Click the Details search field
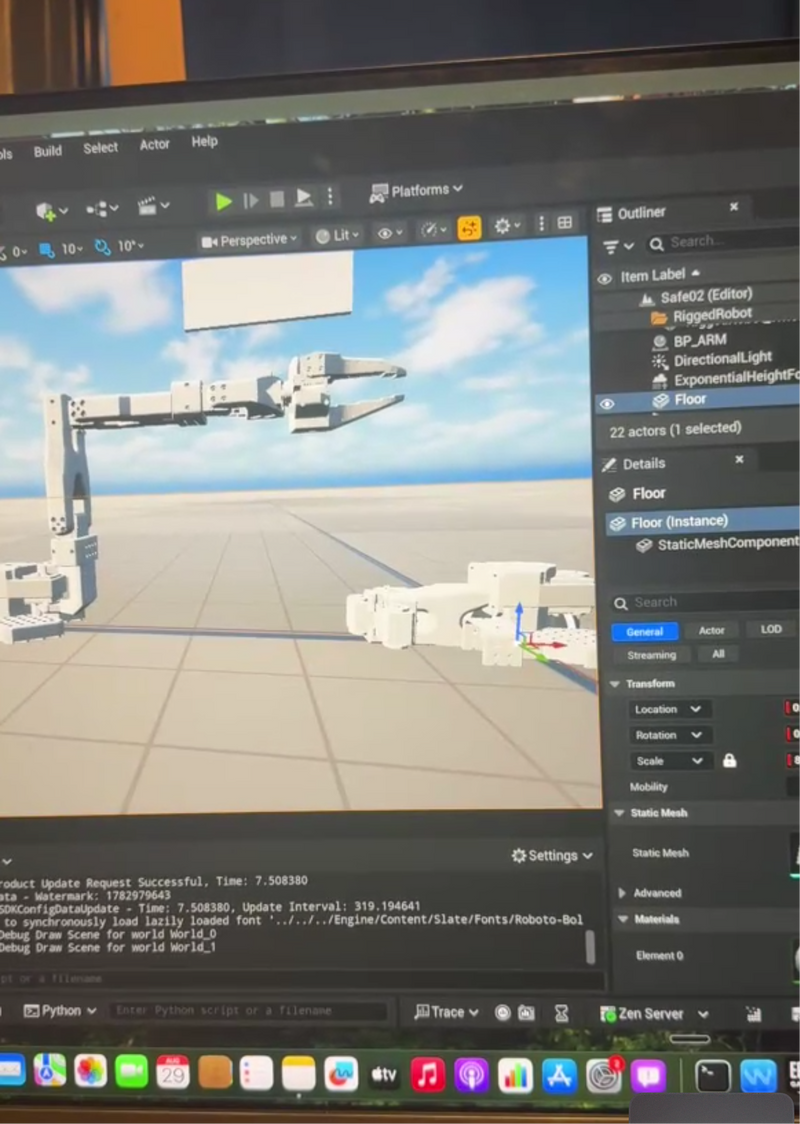This screenshot has height=1124, width=800. pos(706,602)
